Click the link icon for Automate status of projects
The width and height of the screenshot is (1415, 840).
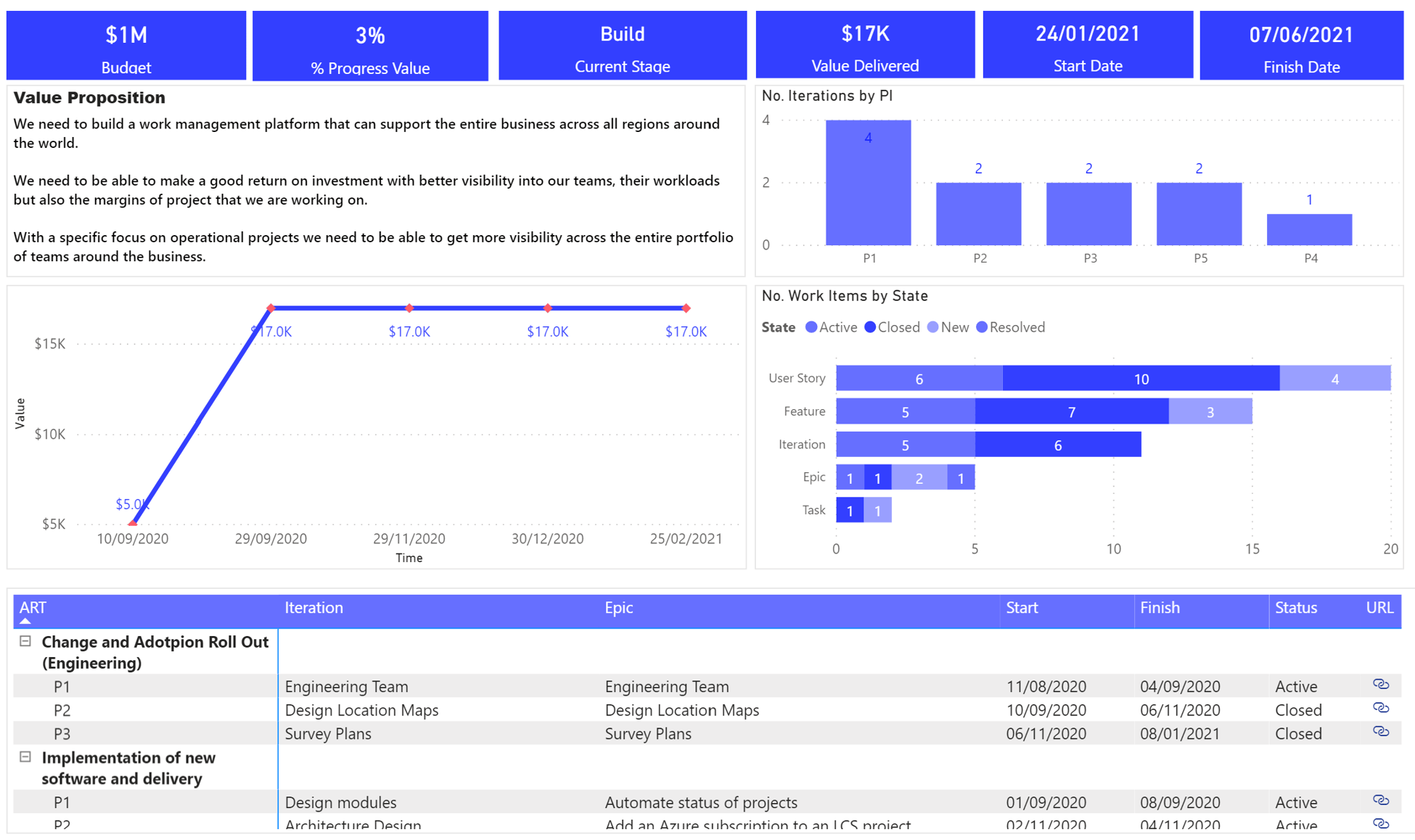pos(1380,802)
